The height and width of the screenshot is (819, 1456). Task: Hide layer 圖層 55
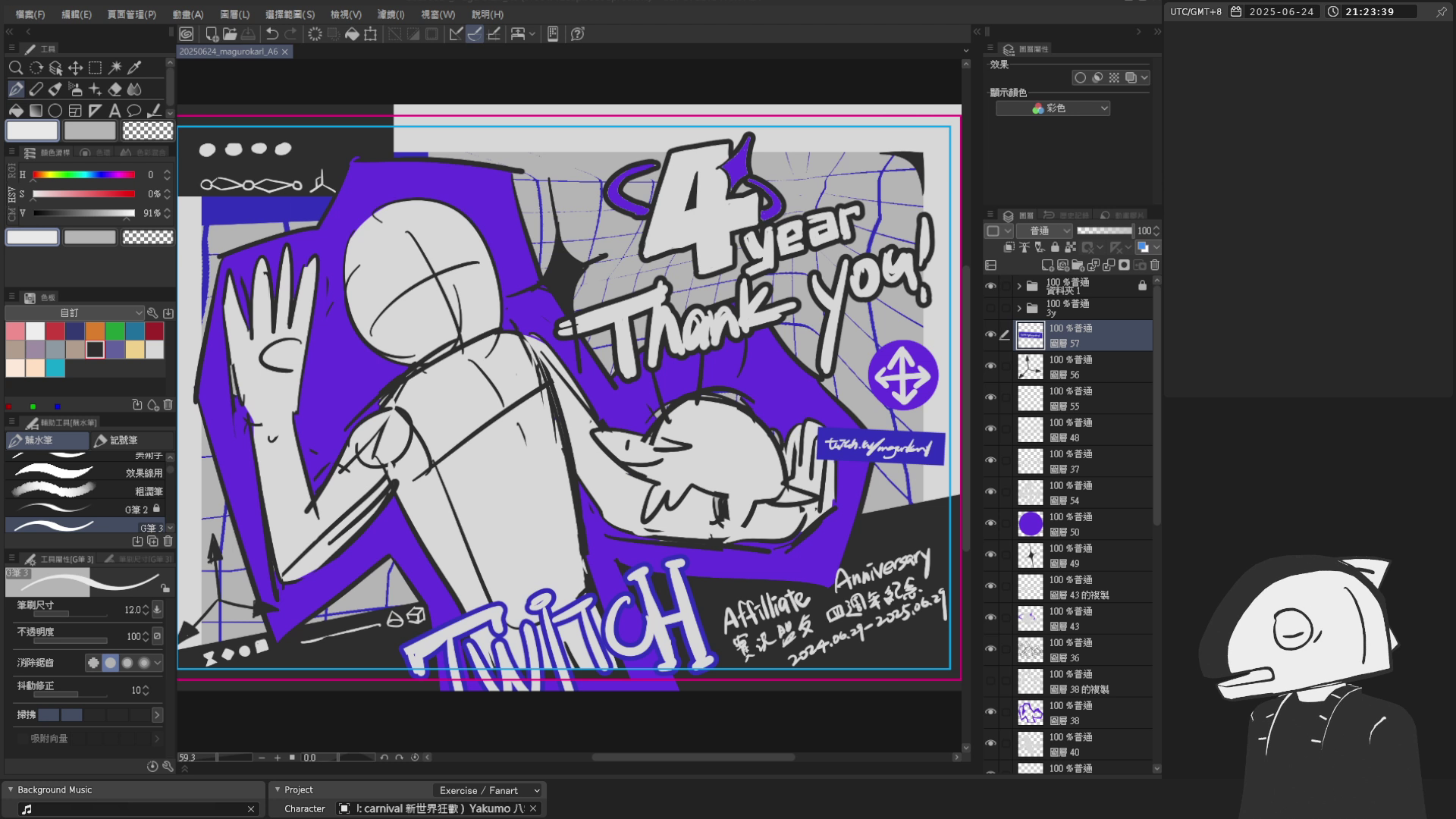990,397
